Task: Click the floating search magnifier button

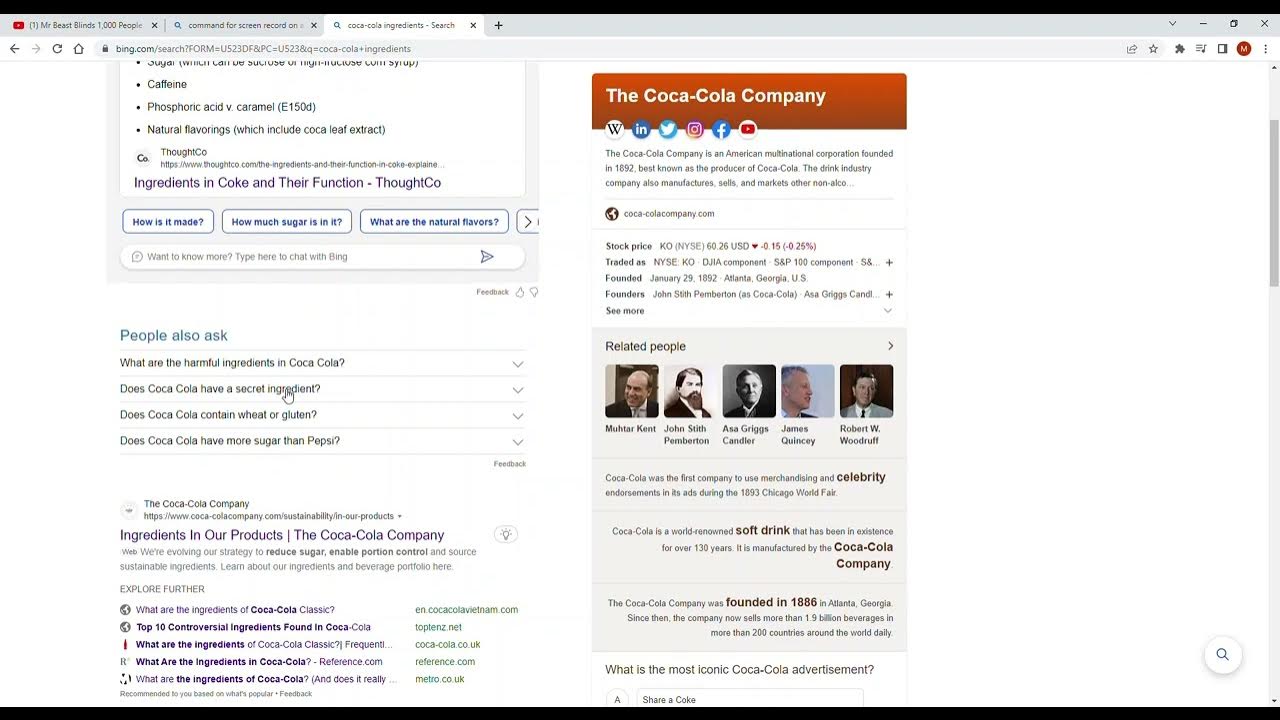Action: 1222,655
